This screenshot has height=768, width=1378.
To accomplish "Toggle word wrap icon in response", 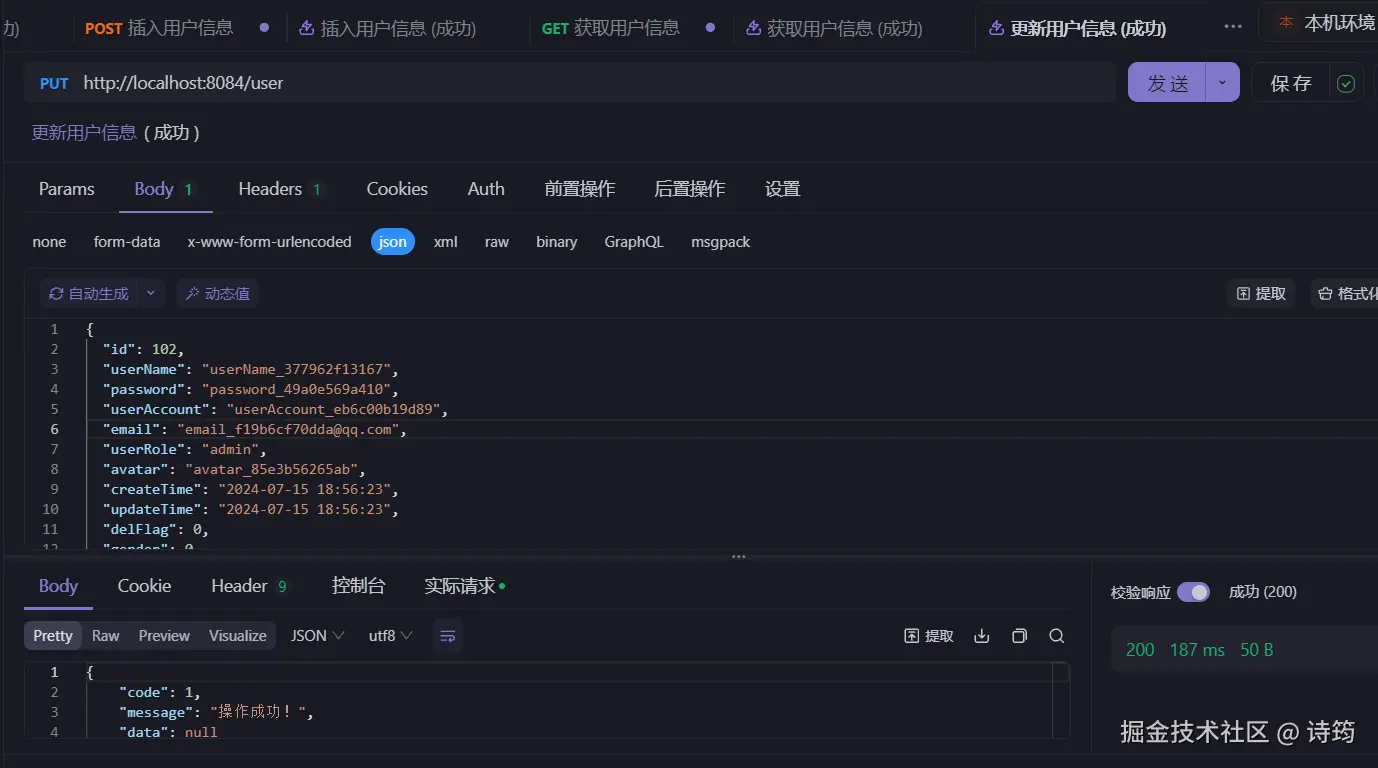I will 448,636.
